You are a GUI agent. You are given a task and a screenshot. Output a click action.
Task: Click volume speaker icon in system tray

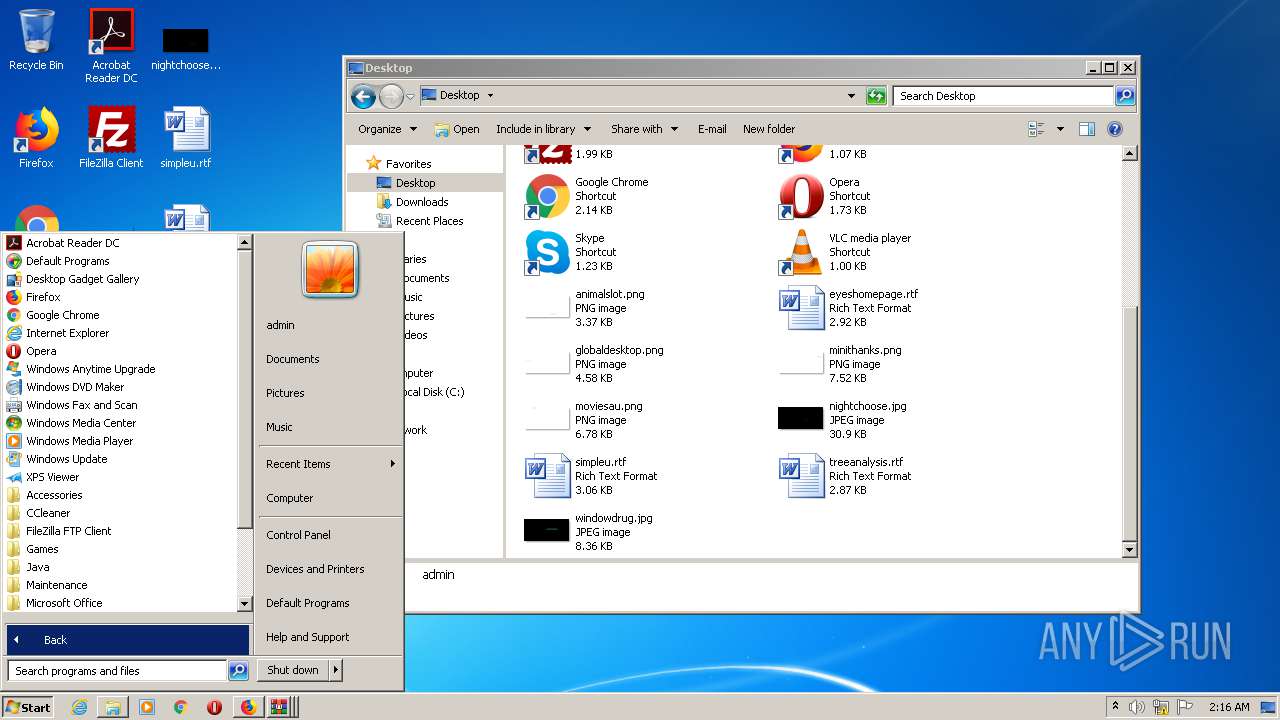pyautogui.click(x=1137, y=707)
